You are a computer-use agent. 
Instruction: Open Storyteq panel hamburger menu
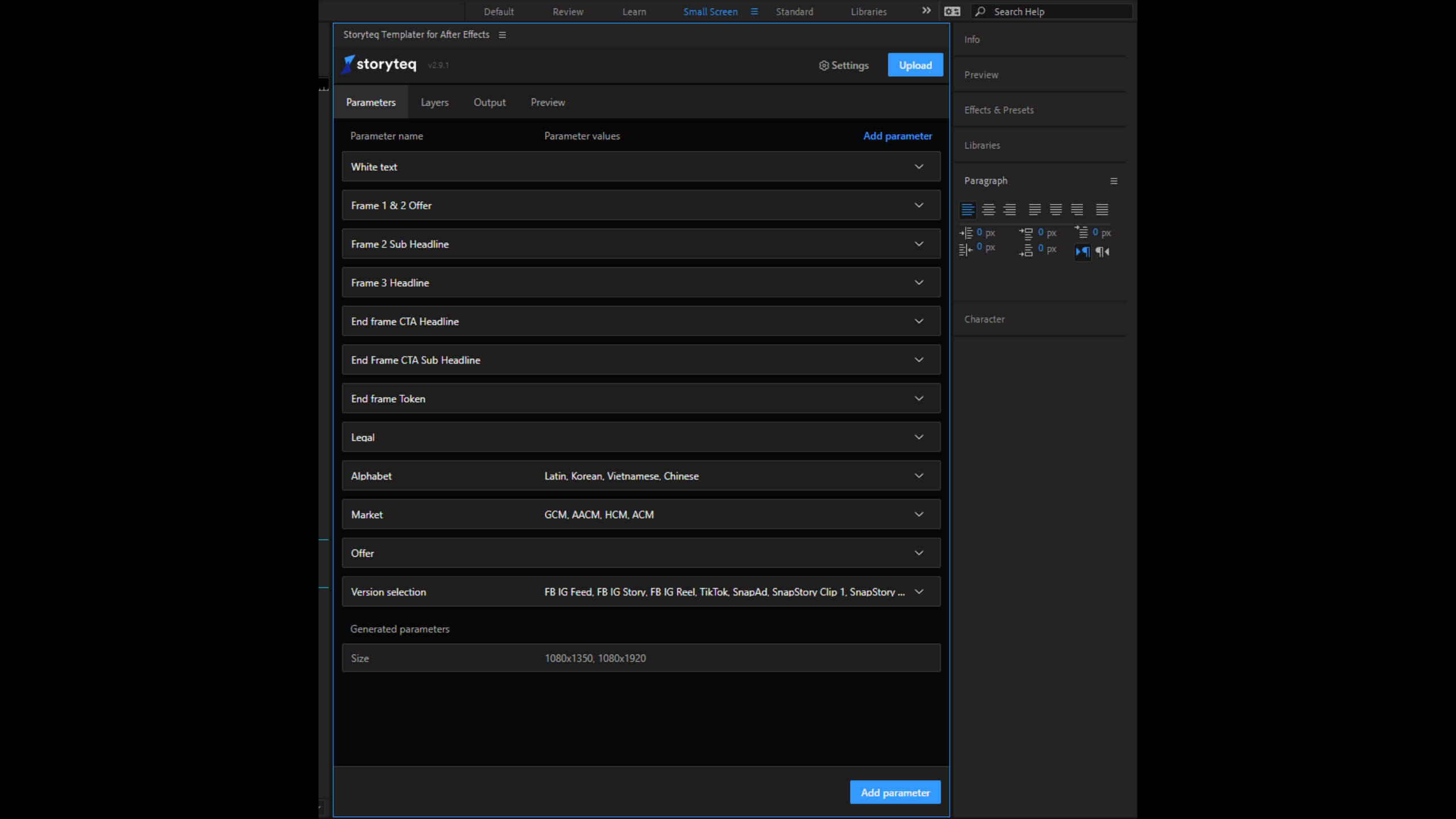502,35
